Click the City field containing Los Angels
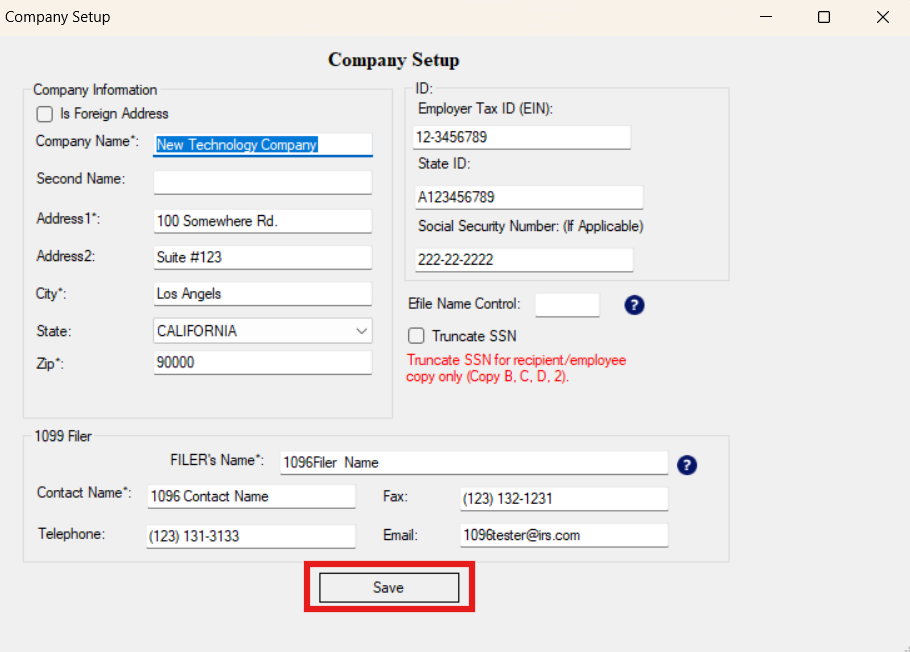This screenshot has width=910, height=652. [262, 294]
